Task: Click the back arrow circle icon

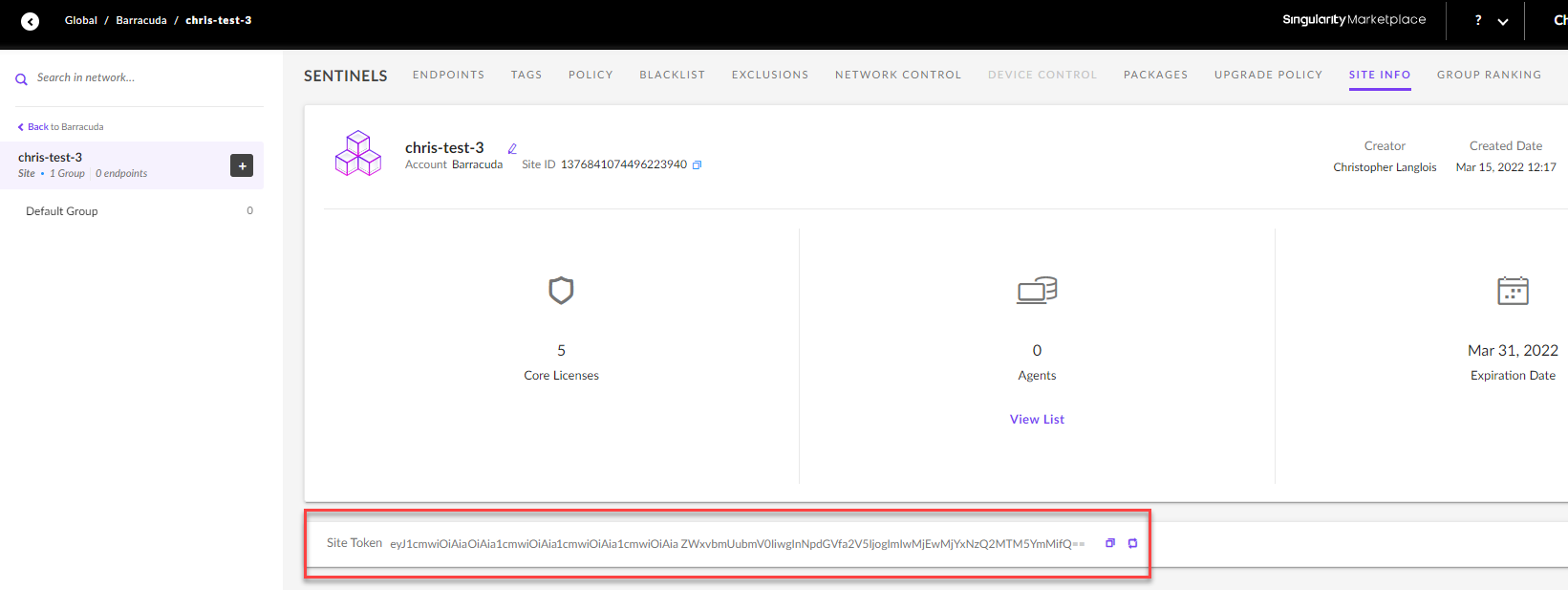Action: tap(31, 21)
